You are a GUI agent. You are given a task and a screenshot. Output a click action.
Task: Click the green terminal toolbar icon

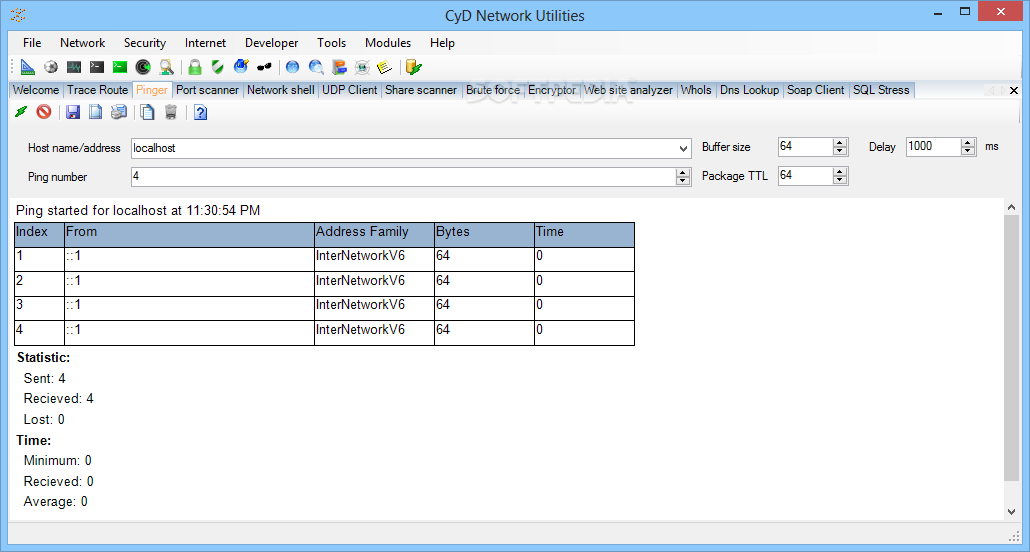(x=120, y=66)
